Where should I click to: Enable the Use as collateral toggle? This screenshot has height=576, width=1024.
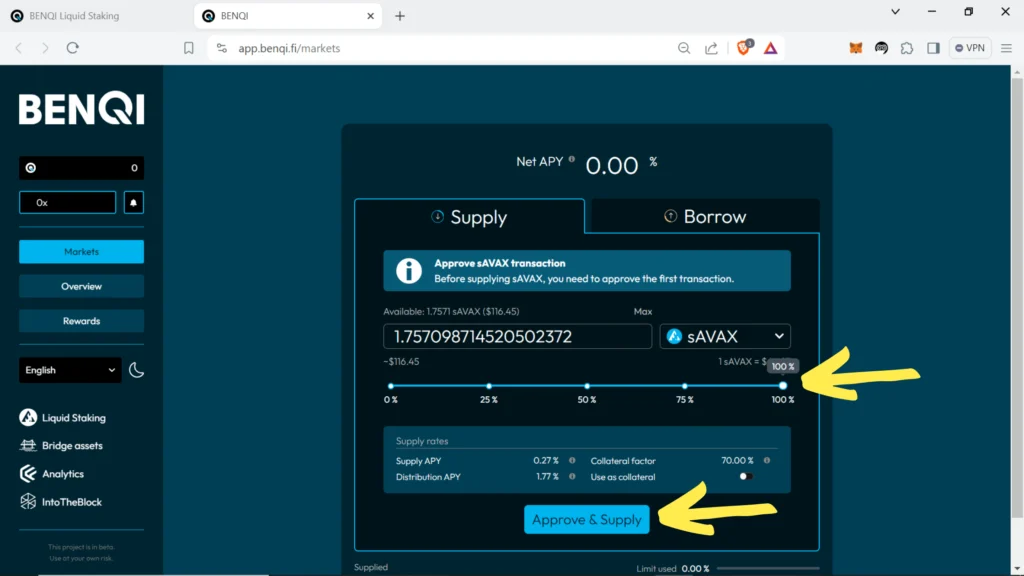745,477
